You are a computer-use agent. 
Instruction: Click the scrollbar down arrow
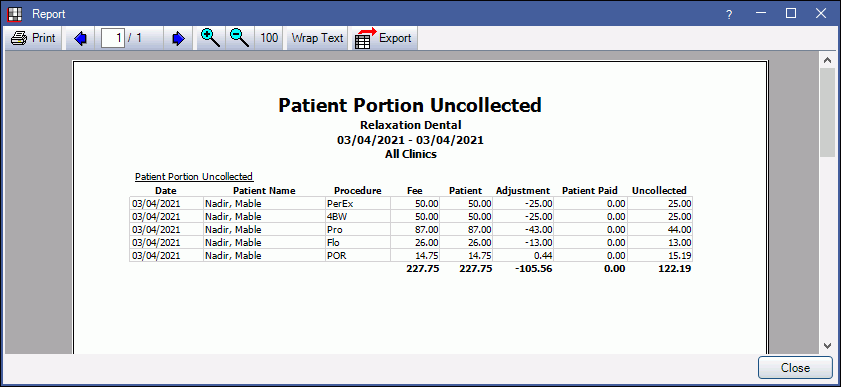(x=826, y=346)
